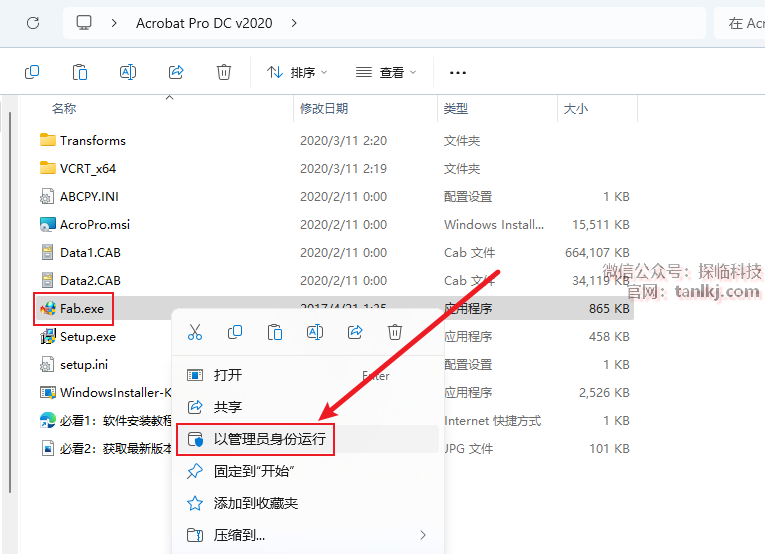The image size is (765, 554).
Task: Click the This PC monitor icon
Action: (x=84, y=23)
